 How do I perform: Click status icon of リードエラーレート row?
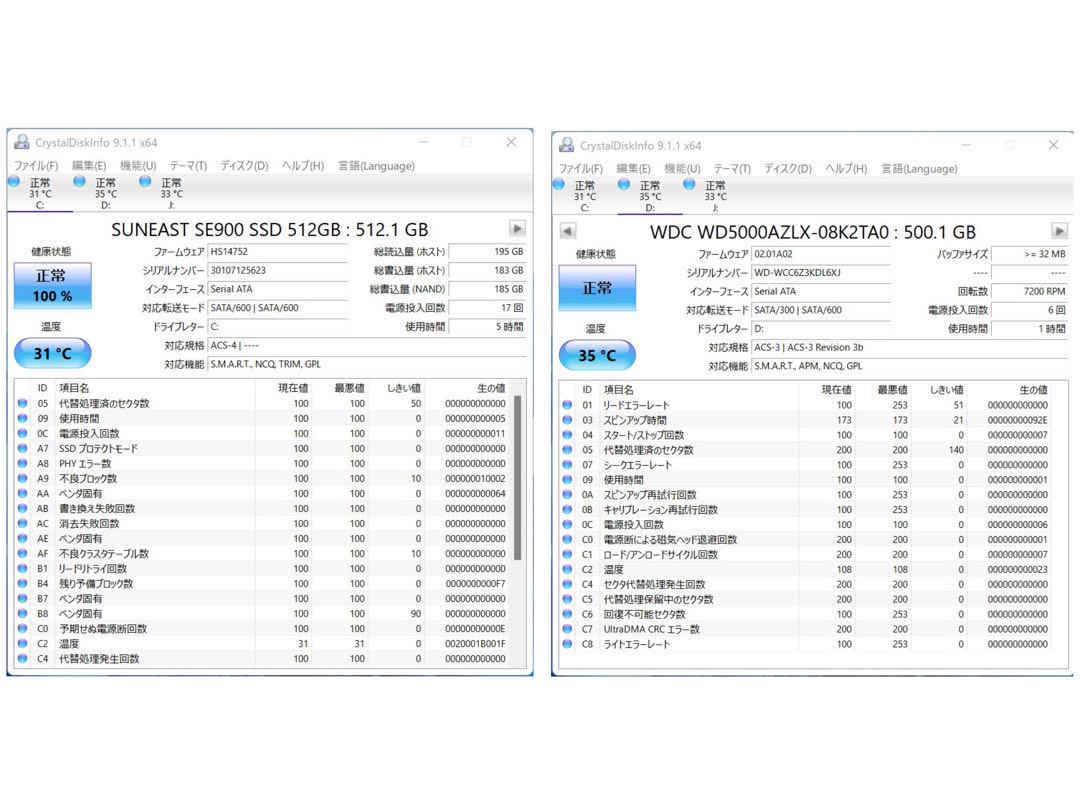pos(568,405)
